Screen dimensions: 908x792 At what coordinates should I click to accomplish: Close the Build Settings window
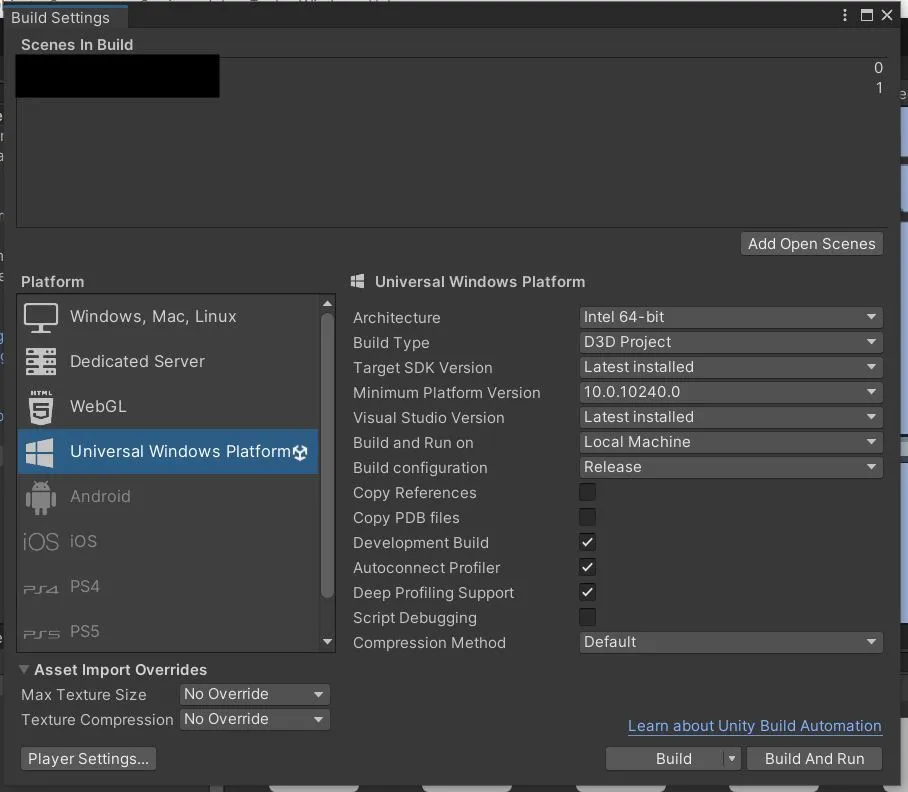[x=887, y=15]
